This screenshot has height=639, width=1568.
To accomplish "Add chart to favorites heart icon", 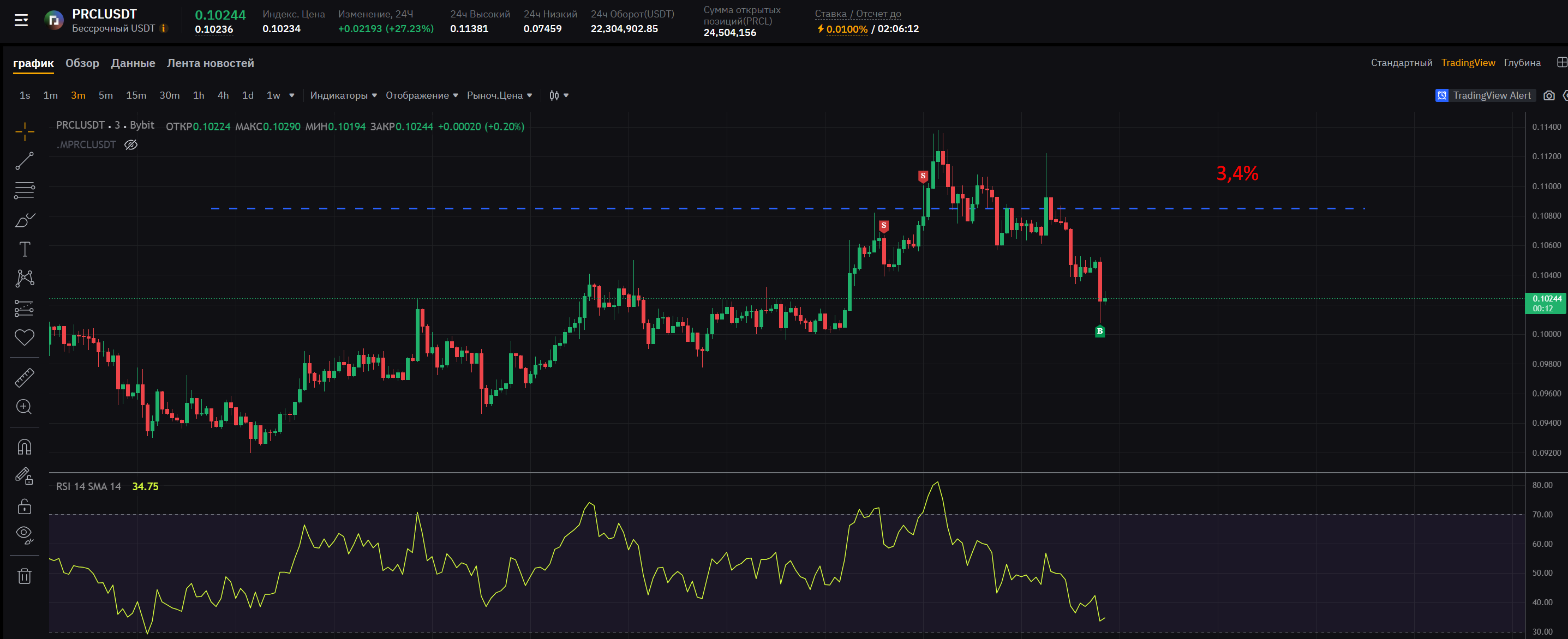I will (25, 337).
